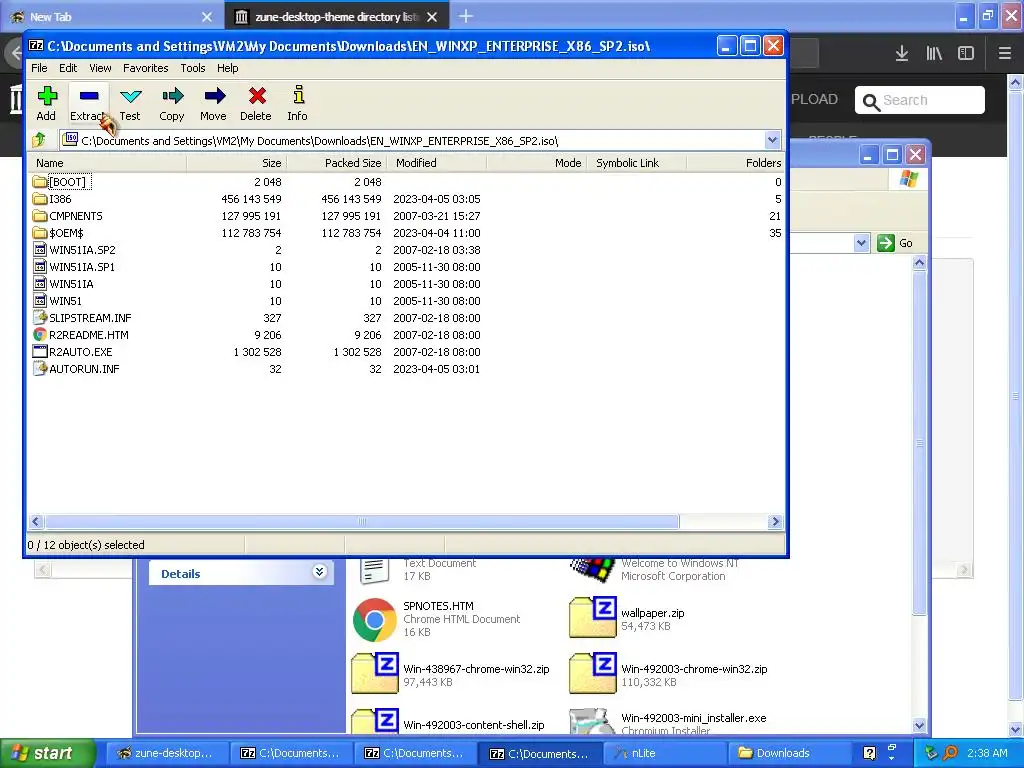Sort by the Name column header
1024x768 pixels.
click(107, 163)
